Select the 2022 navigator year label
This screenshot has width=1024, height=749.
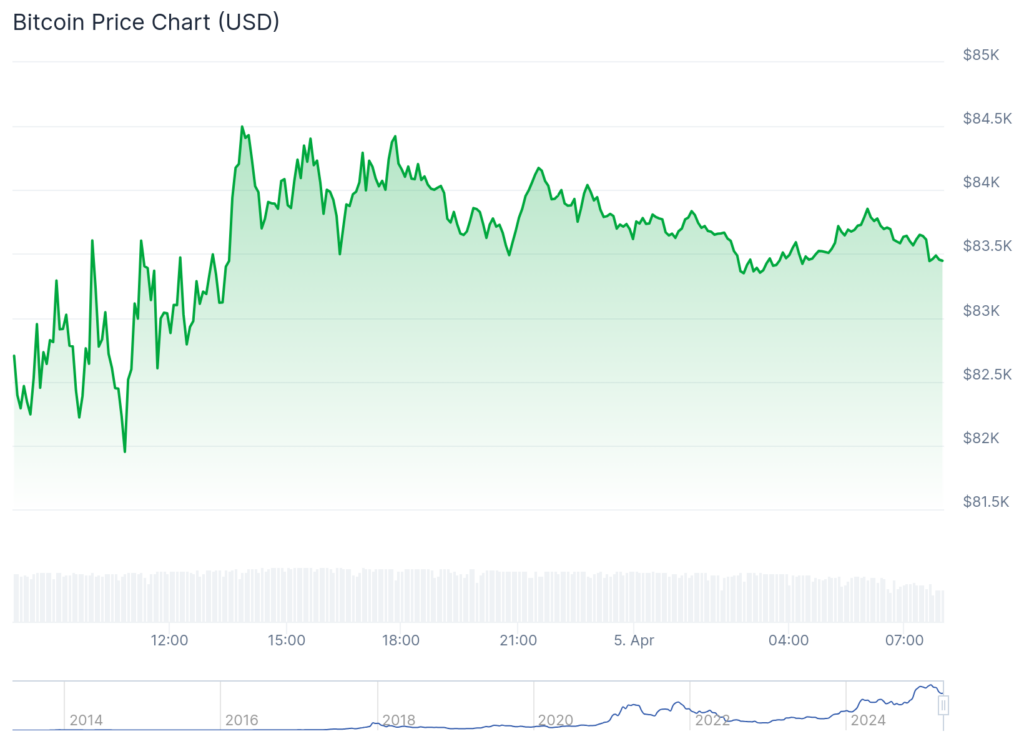(711, 720)
